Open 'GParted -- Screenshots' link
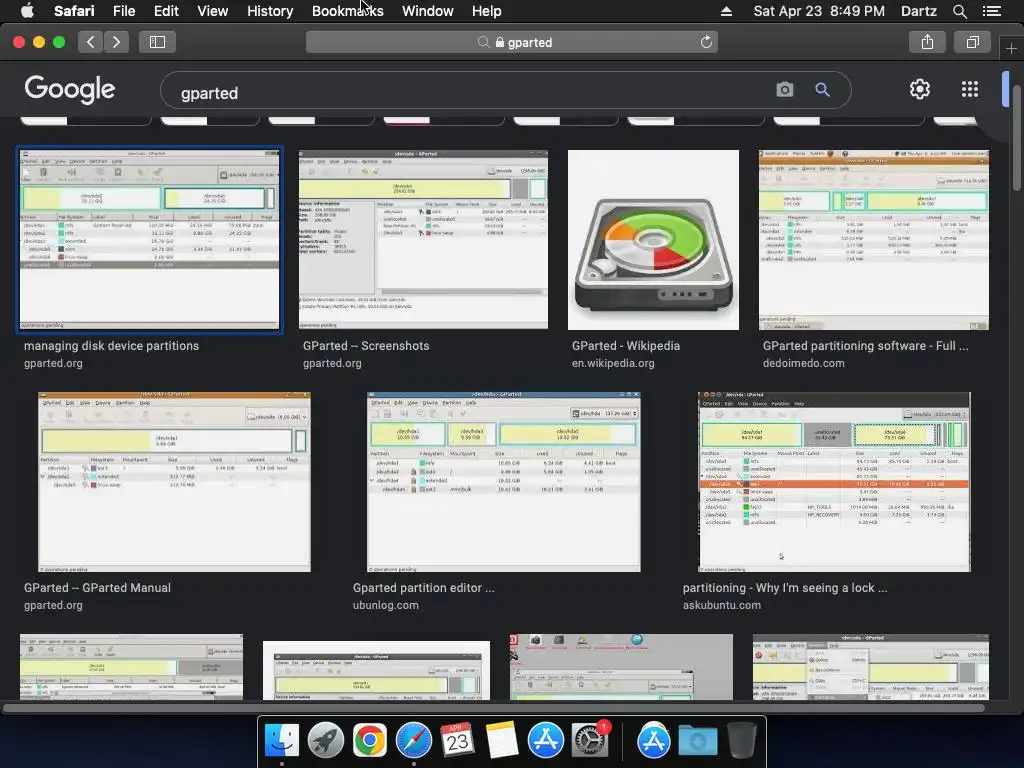This screenshot has height=768, width=1024. [x=366, y=345]
